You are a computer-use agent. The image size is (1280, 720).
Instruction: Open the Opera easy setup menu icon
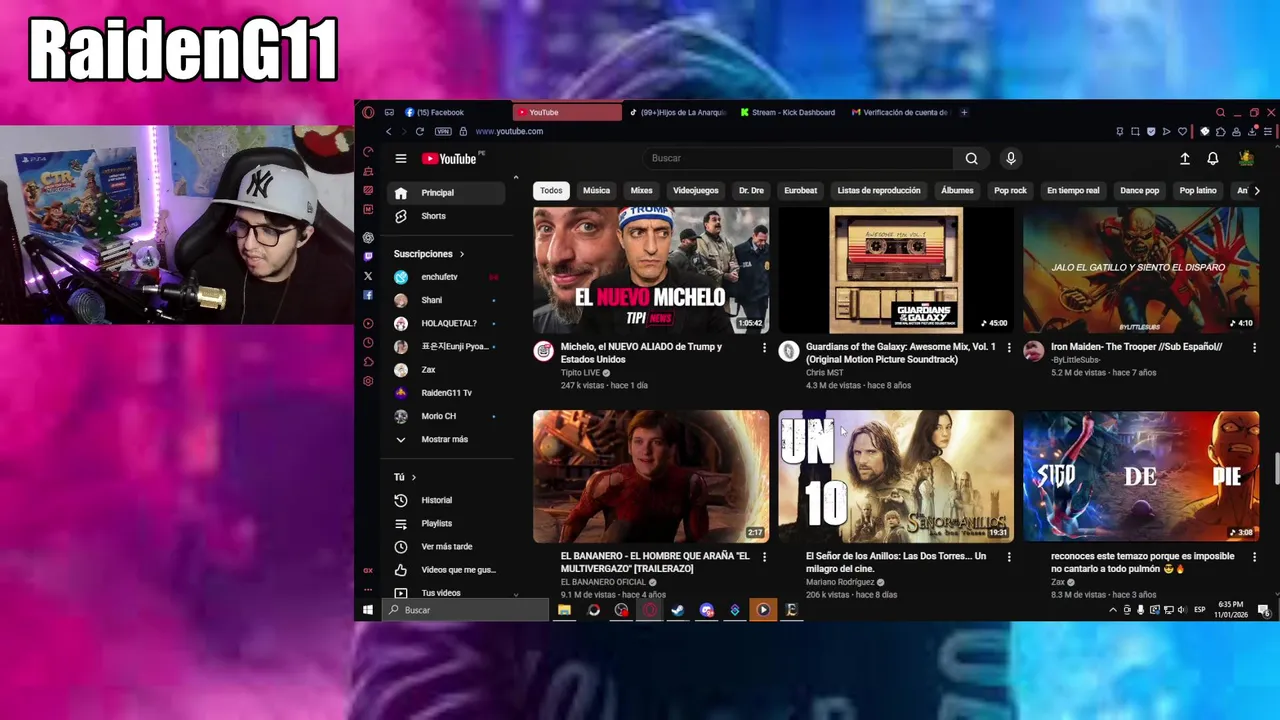[x=1268, y=131]
